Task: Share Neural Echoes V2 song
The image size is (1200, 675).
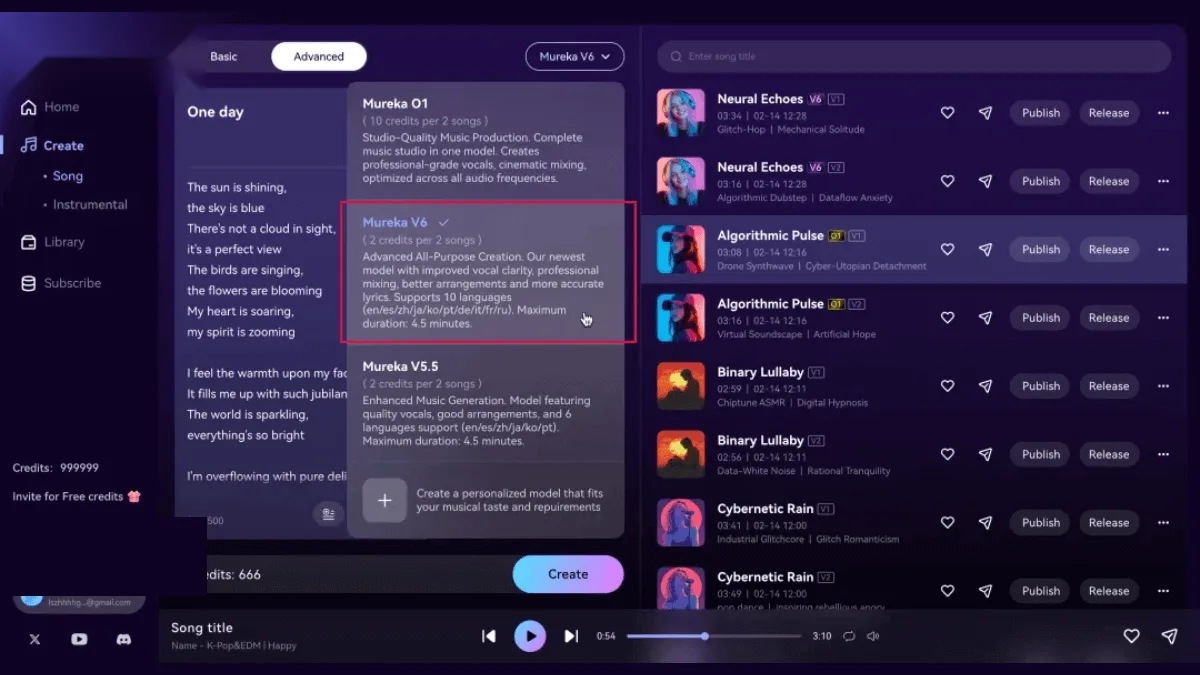Action: (985, 181)
